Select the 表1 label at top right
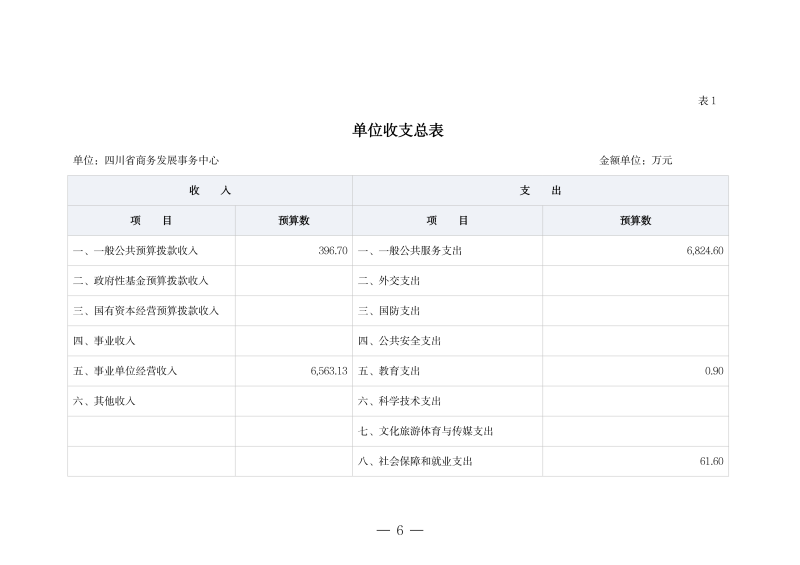 click(707, 101)
